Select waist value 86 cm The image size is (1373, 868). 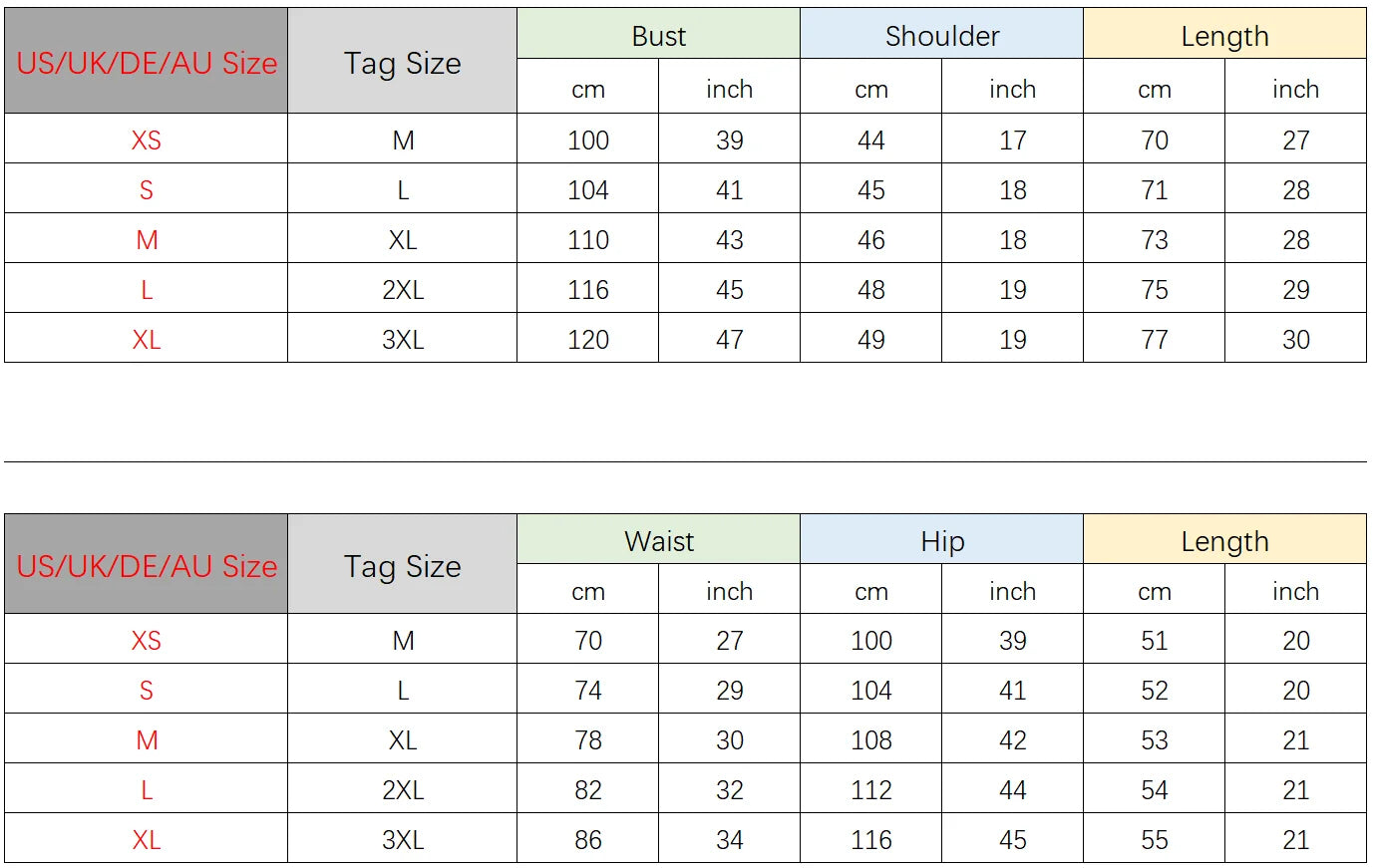(588, 839)
